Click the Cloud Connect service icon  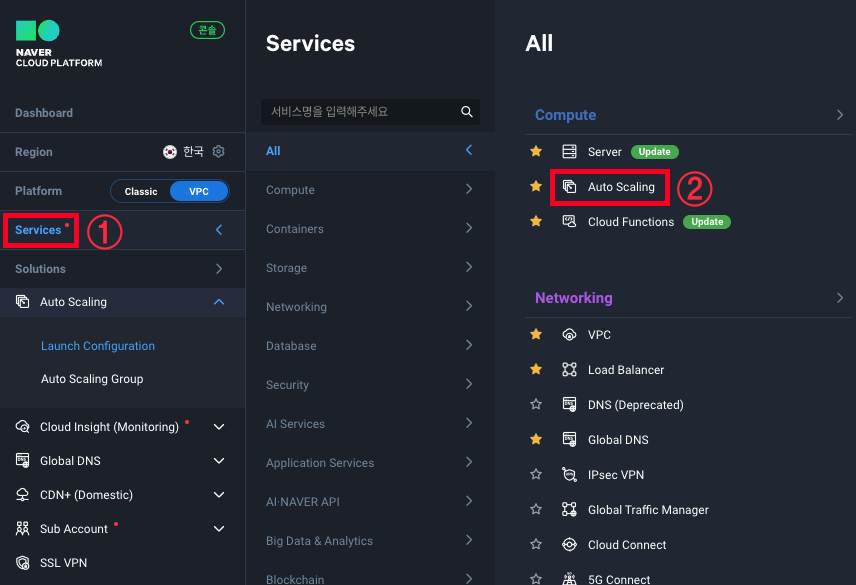pyautogui.click(x=569, y=545)
